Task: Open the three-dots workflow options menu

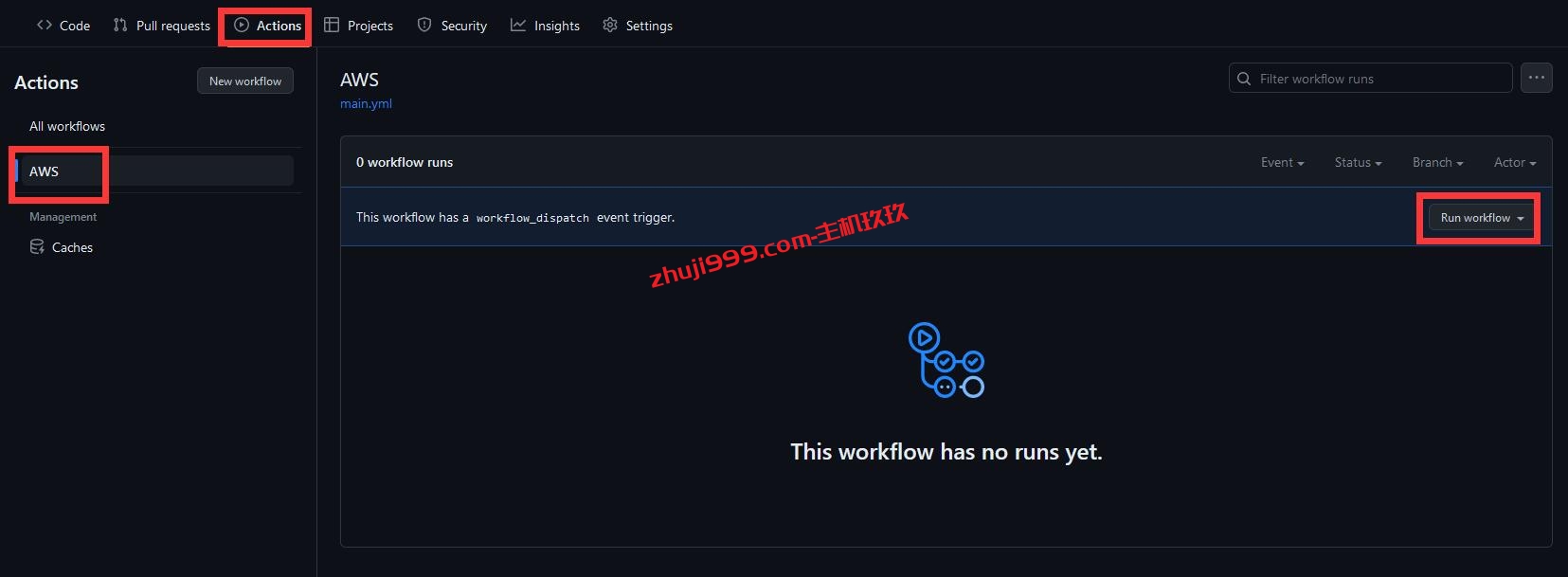Action: [1537, 78]
